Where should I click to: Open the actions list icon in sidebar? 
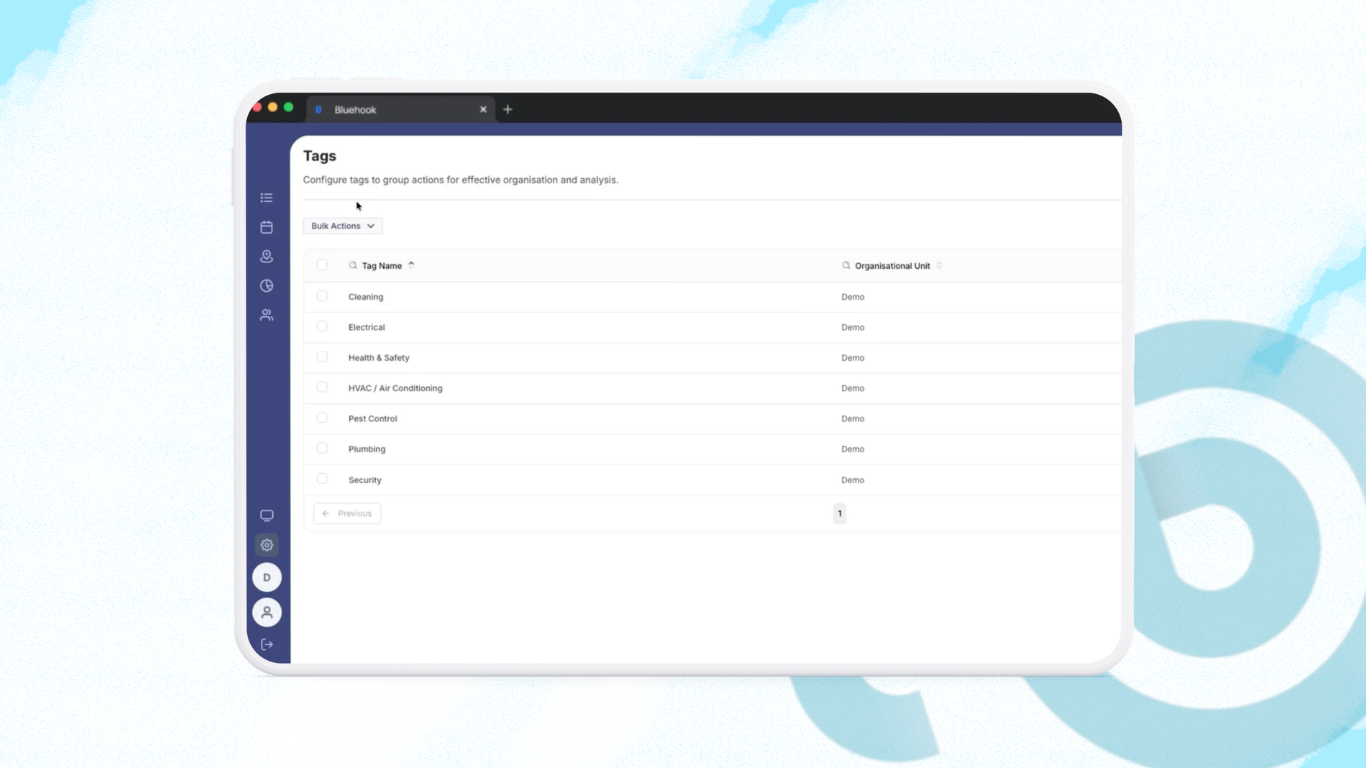pos(266,198)
